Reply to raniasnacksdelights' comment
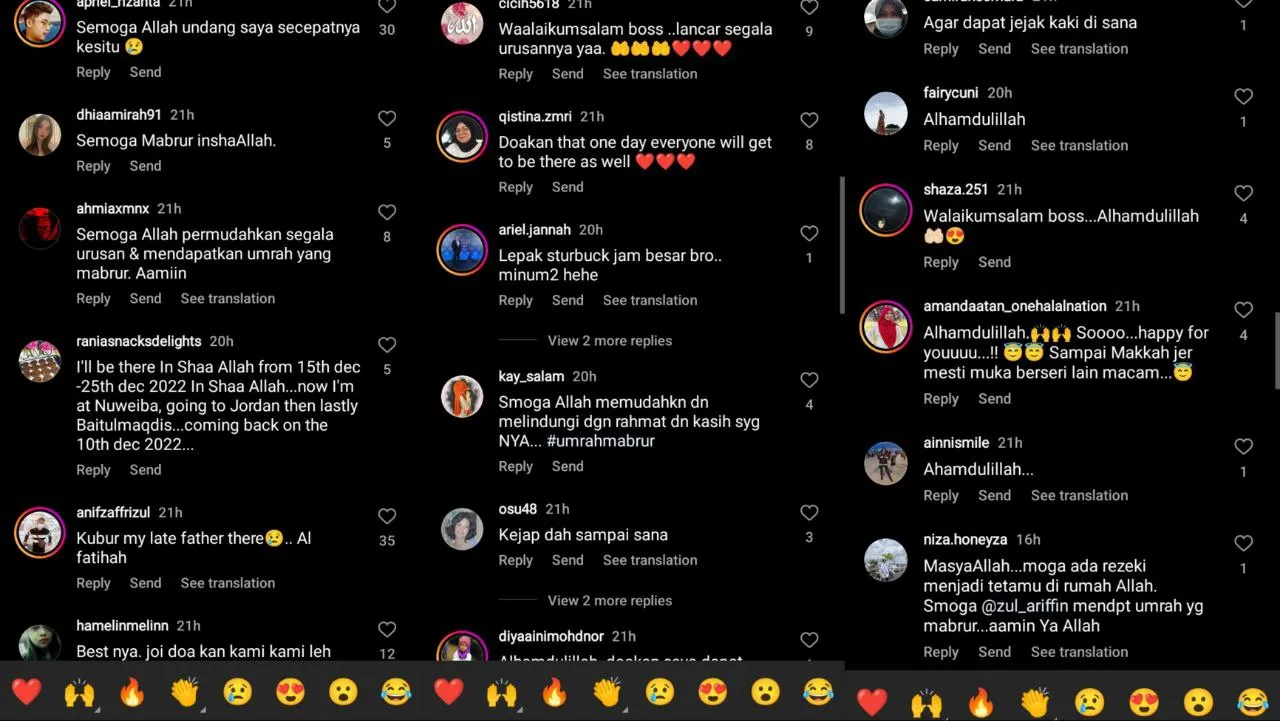The image size is (1280, 721). tap(94, 470)
